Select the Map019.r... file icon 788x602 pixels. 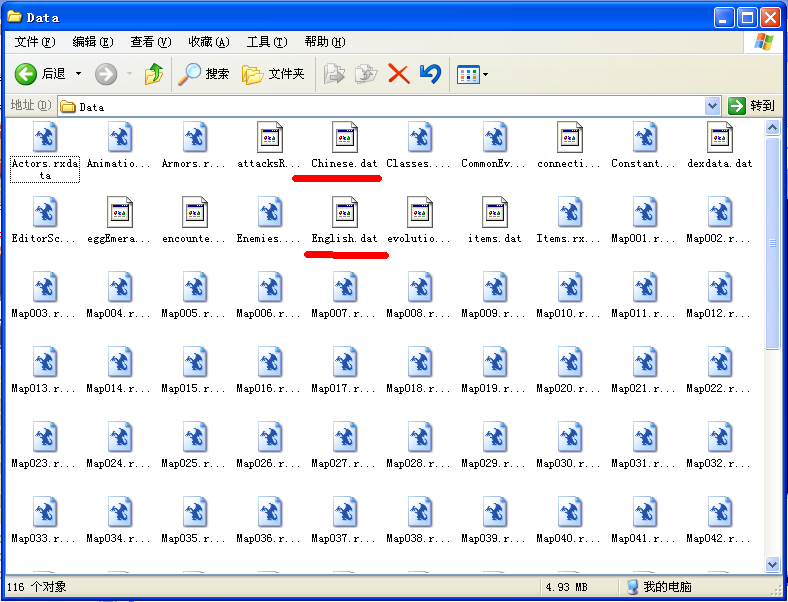coord(495,362)
